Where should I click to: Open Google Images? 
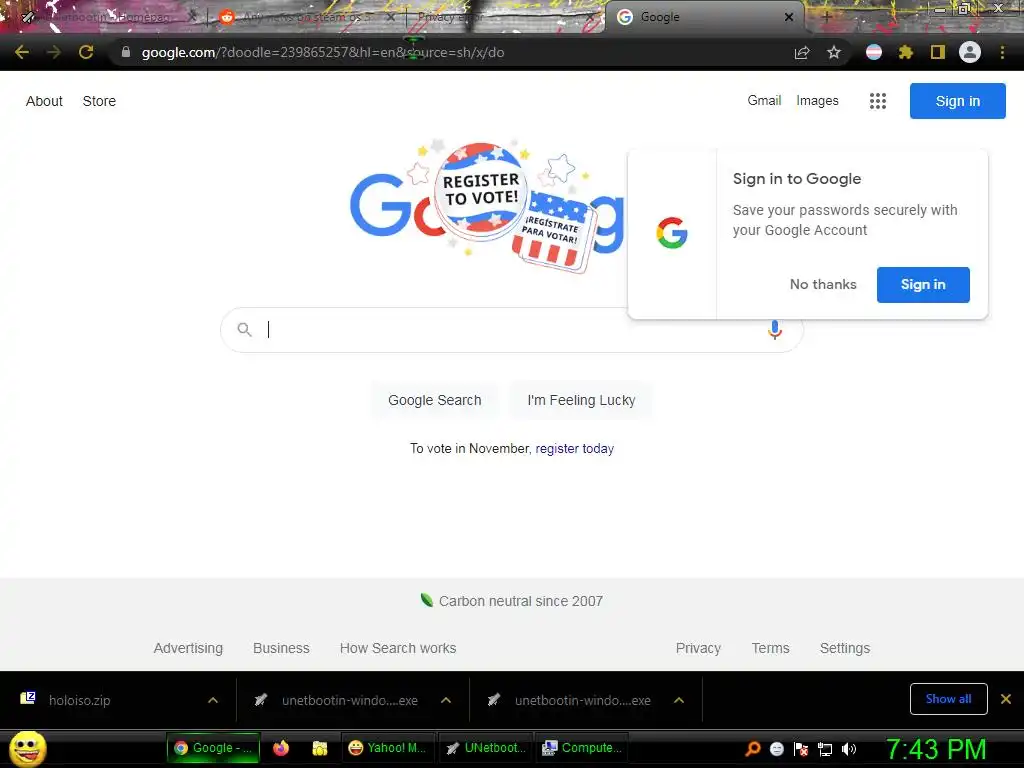[x=817, y=101]
